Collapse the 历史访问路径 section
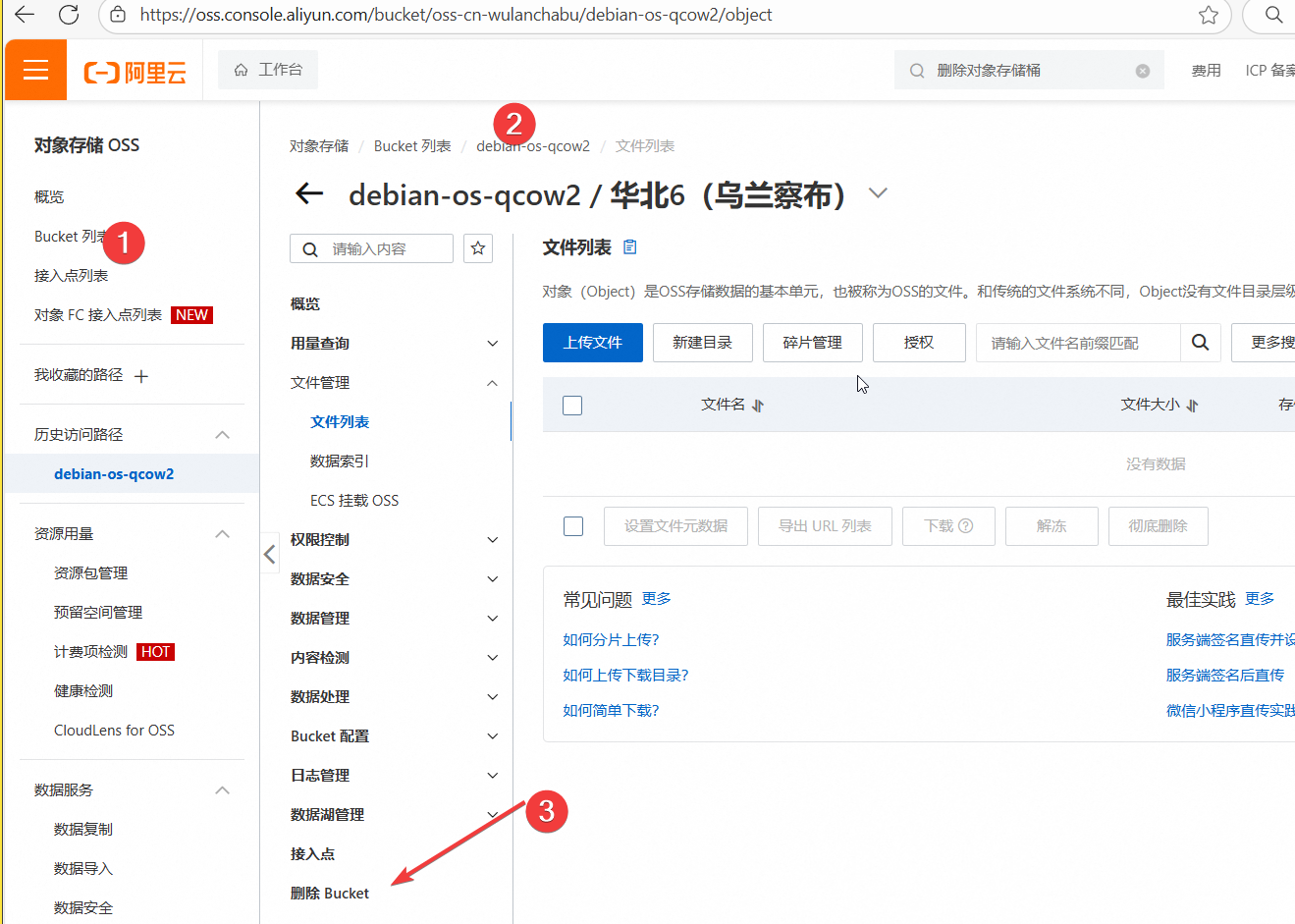Image resolution: width=1295 pixels, height=924 pixels. click(x=223, y=435)
